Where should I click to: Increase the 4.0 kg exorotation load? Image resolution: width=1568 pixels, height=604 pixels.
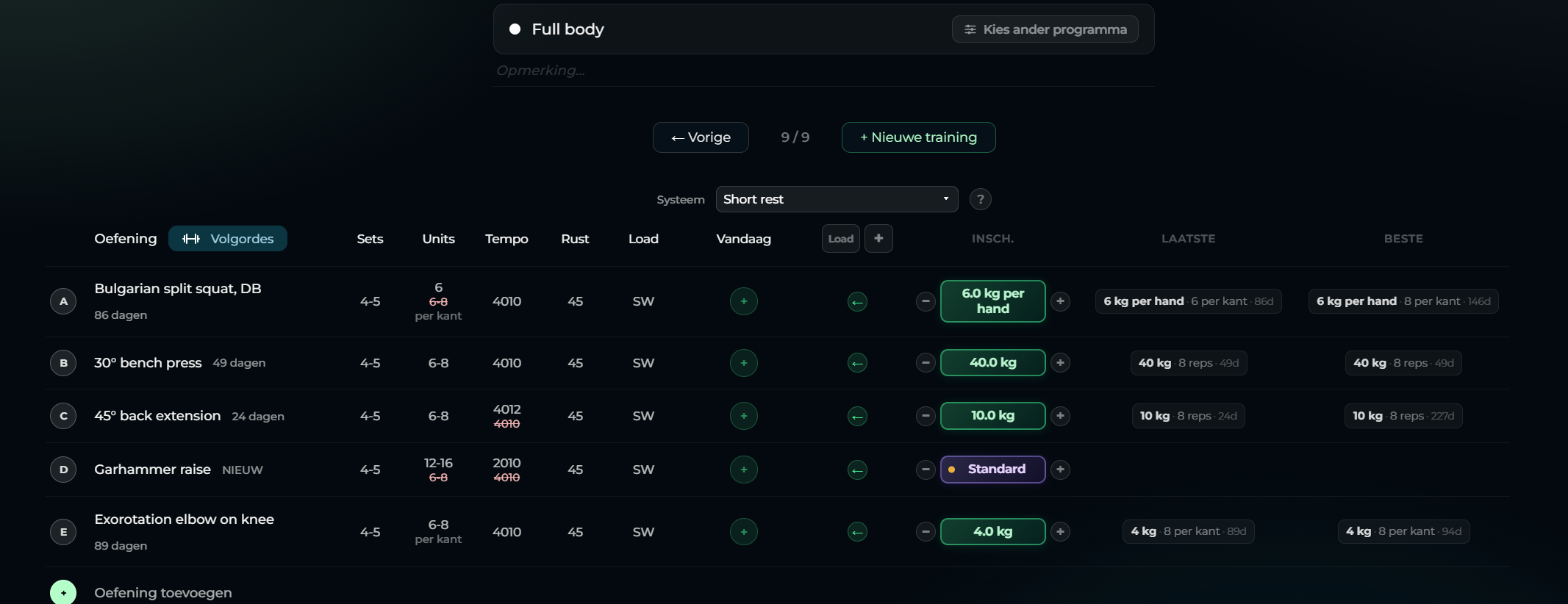coord(1060,532)
